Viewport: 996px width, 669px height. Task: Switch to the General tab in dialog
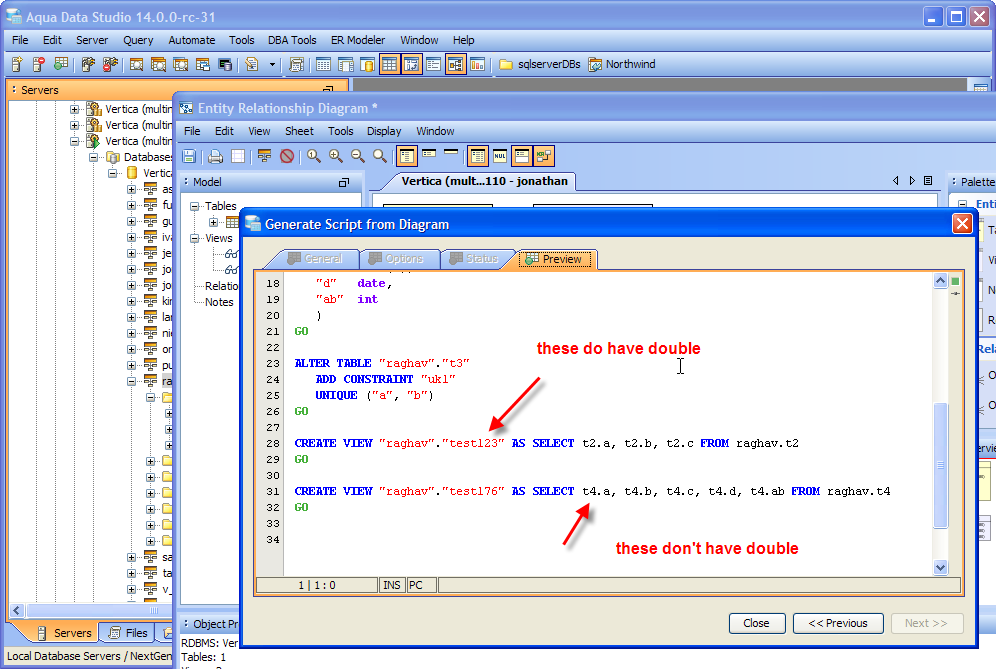tap(314, 259)
